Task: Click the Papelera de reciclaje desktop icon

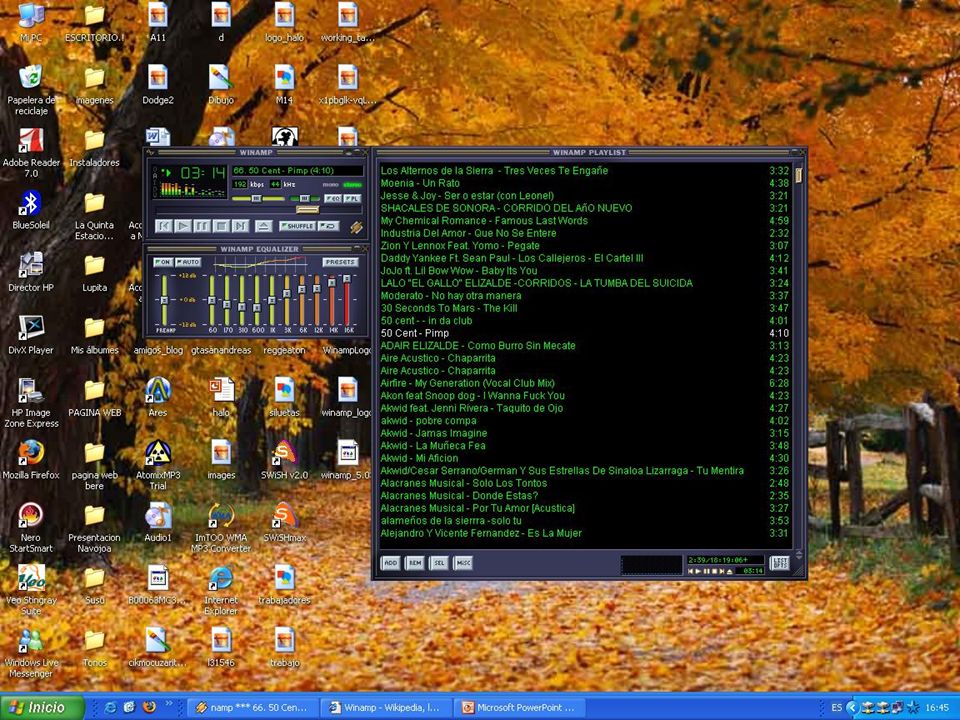Action: 31,89
